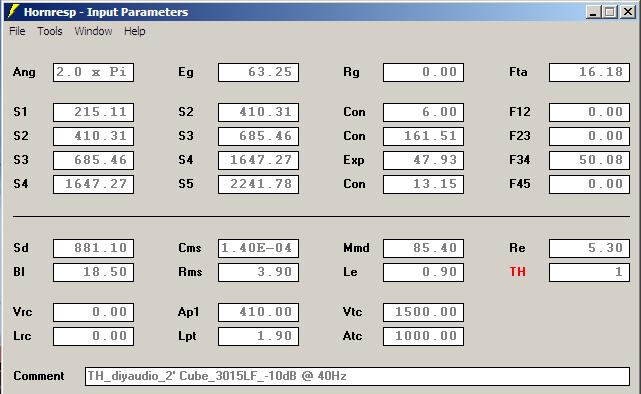Image resolution: width=641 pixels, height=394 pixels.
Task: Click the Con label beside 161.51
Action: (x=354, y=136)
